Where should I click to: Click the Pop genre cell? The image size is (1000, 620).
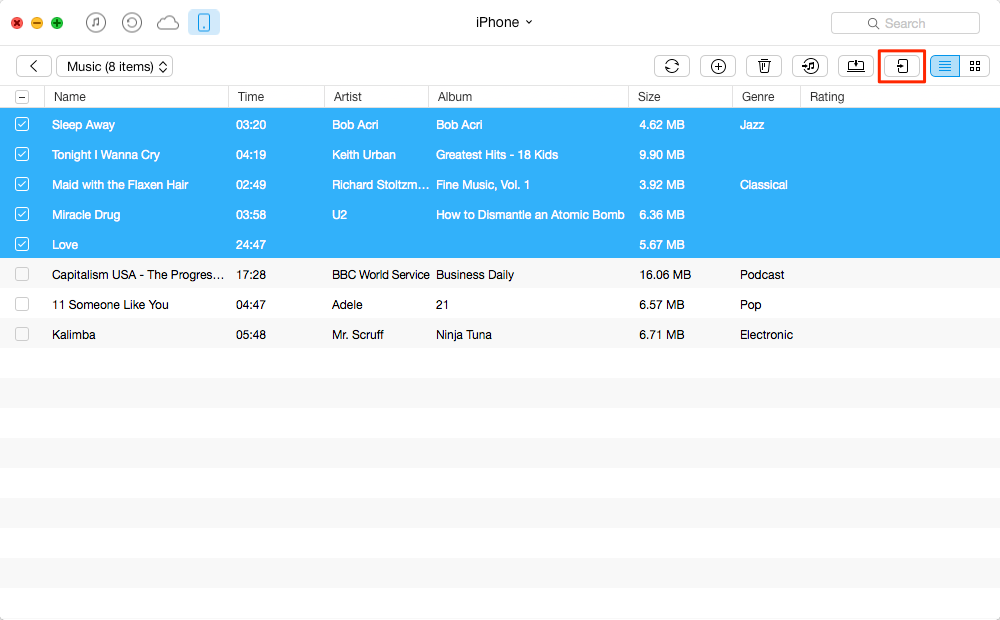[751, 305]
